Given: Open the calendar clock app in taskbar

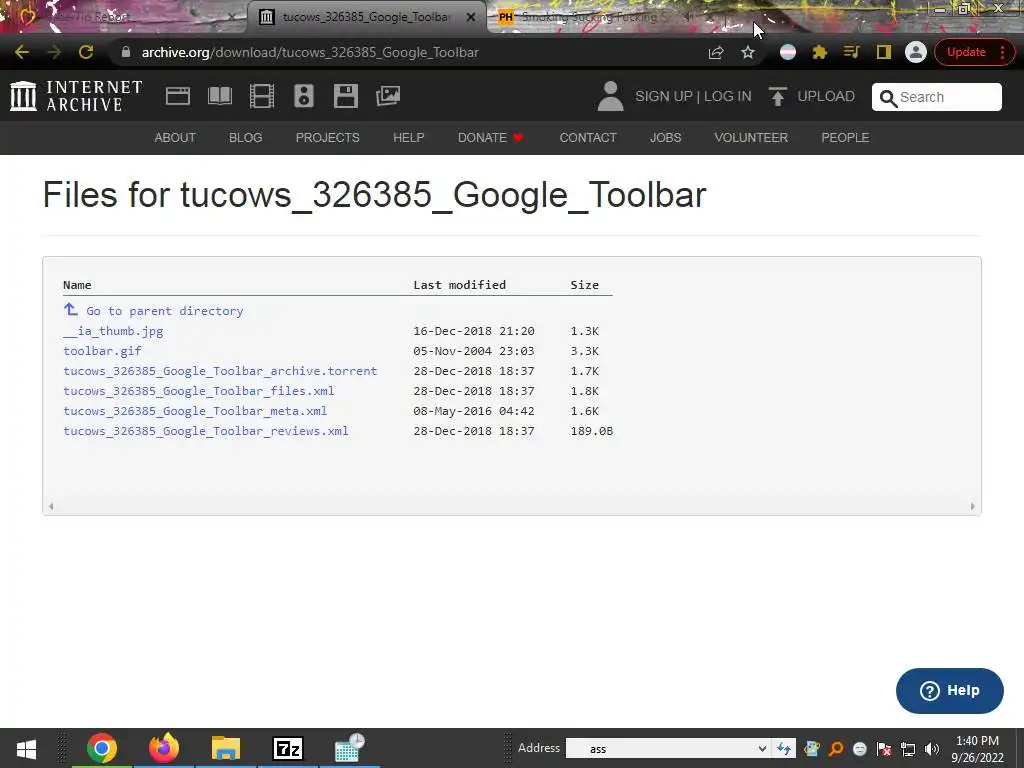Looking at the screenshot, I should pyautogui.click(x=349, y=748).
